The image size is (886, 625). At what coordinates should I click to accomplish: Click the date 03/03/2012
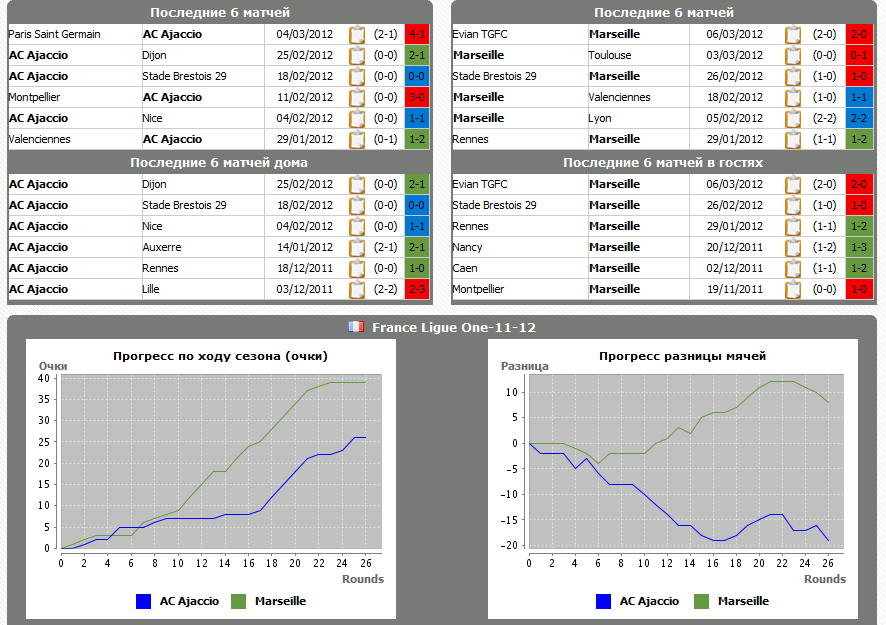tap(735, 55)
